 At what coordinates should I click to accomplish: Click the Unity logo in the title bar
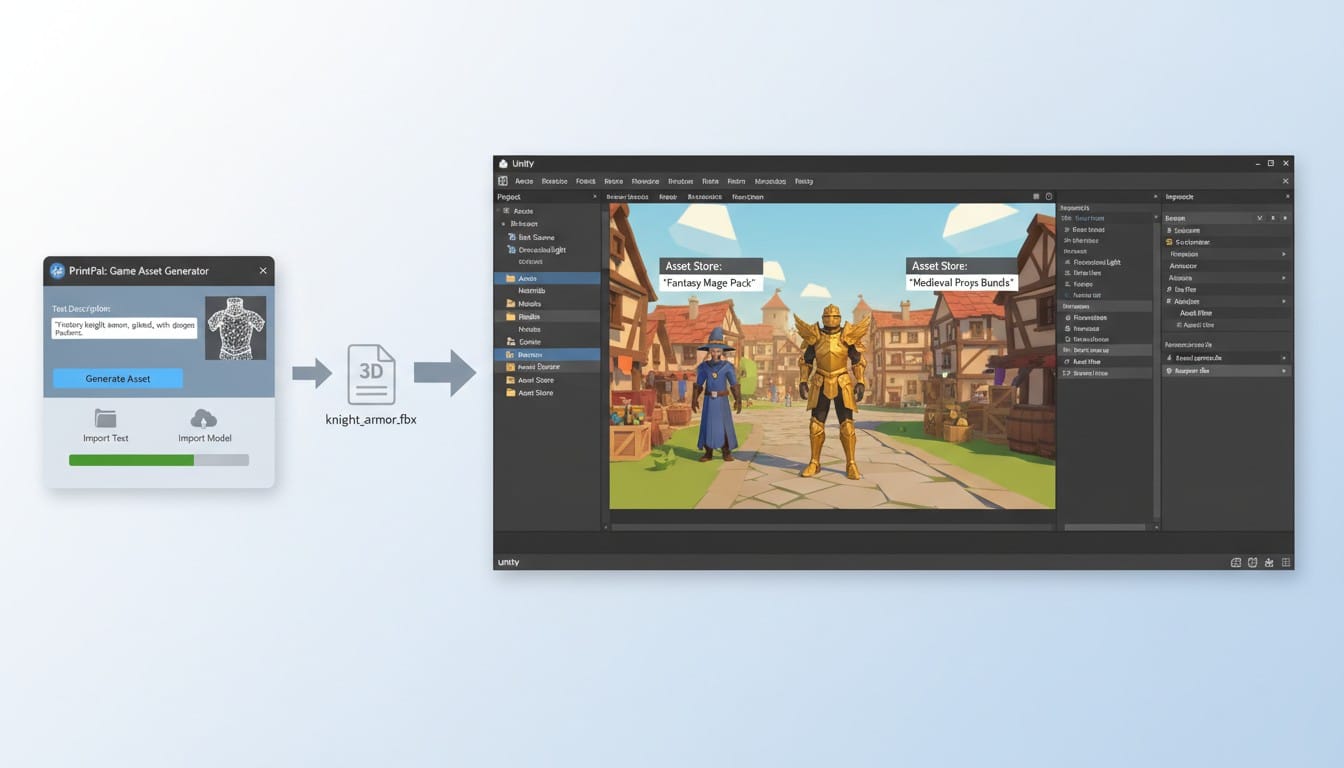point(503,163)
